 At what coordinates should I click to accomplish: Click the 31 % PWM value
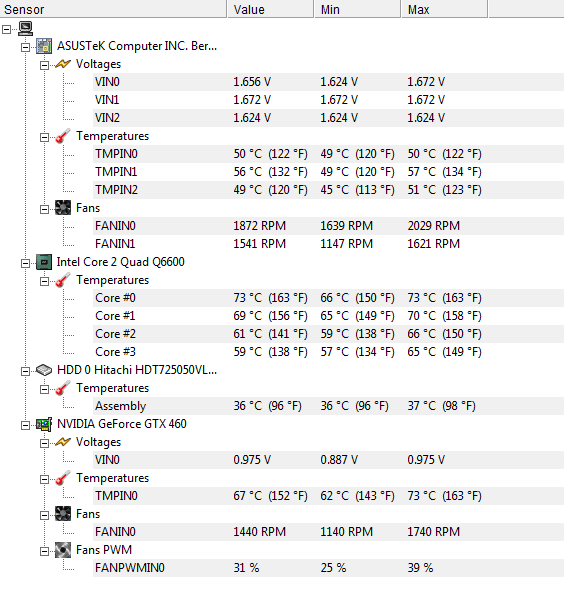click(x=246, y=568)
